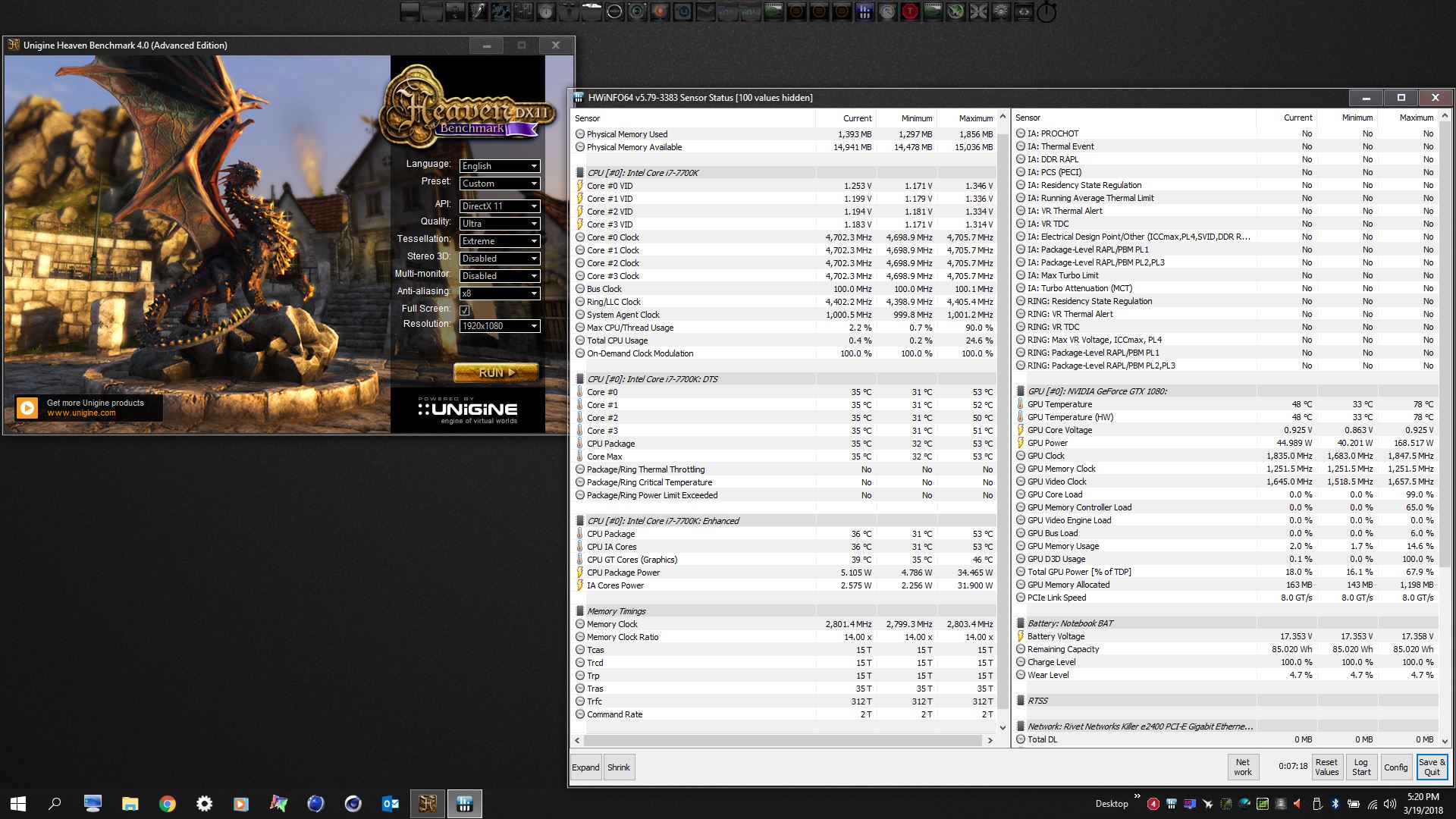Click airplane mode tray icon

1208,804
